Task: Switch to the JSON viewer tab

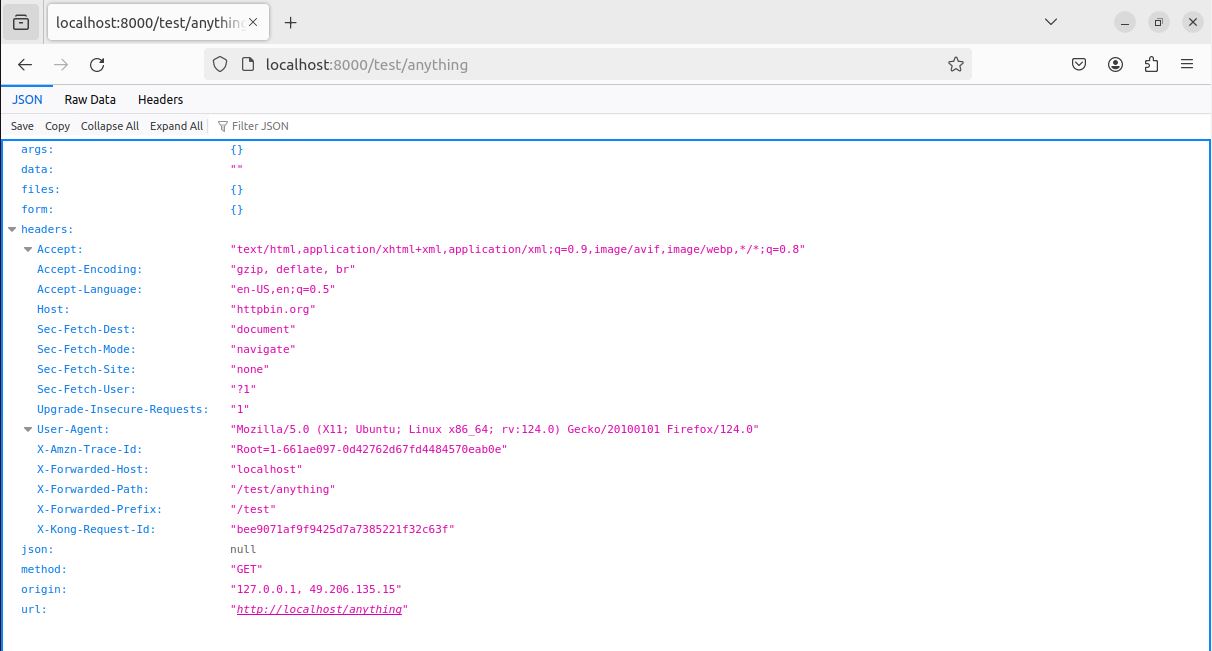Action: coord(27,99)
